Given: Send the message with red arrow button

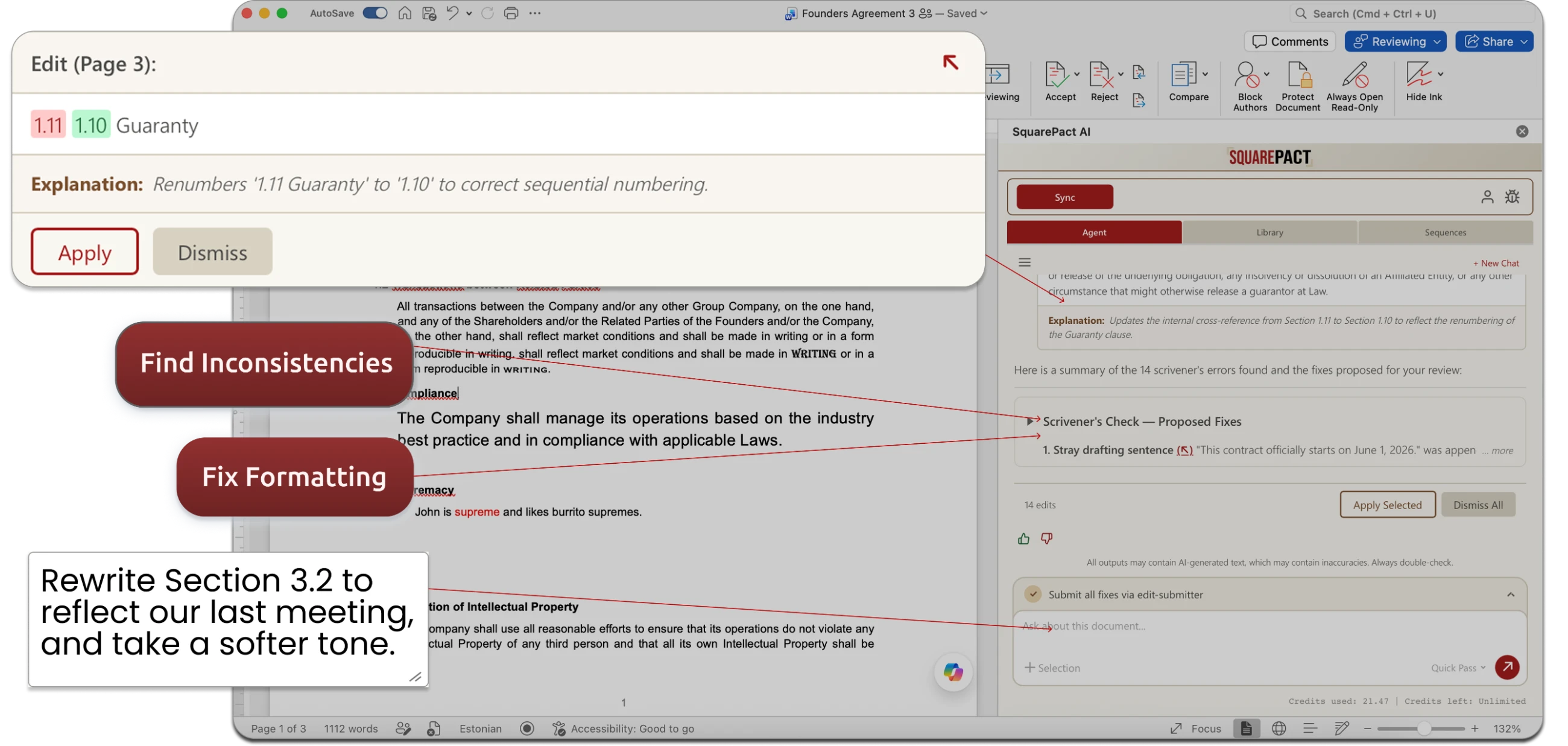Looking at the screenshot, I should pos(1506,667).
